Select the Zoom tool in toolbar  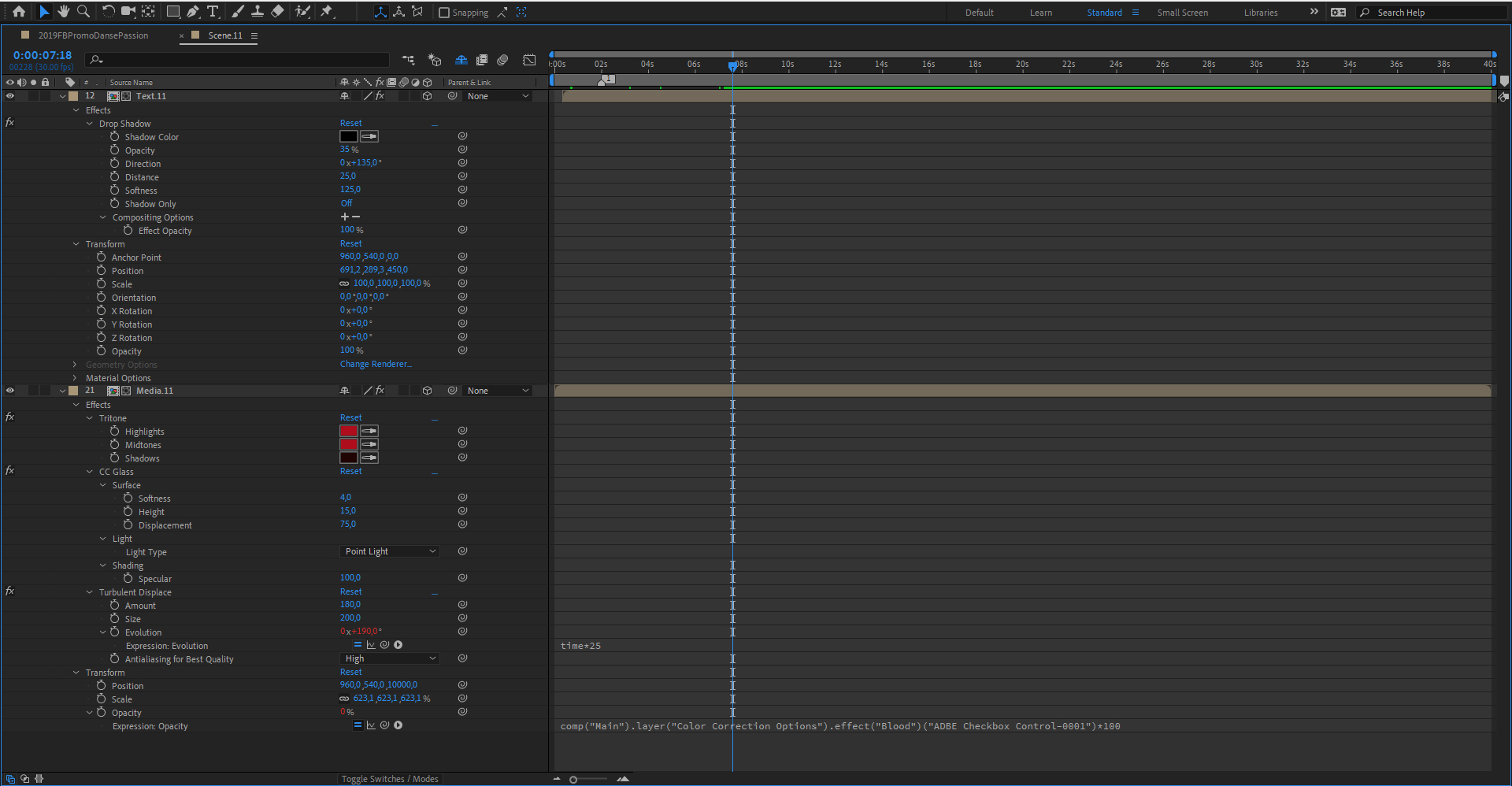coord(83,12)
